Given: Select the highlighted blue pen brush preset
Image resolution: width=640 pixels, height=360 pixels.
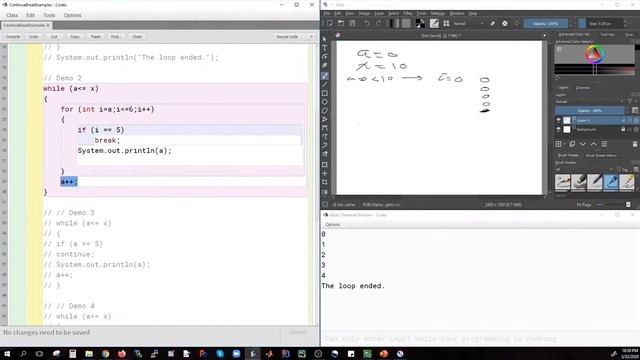Looking at the screenshot, I should 611,182.
